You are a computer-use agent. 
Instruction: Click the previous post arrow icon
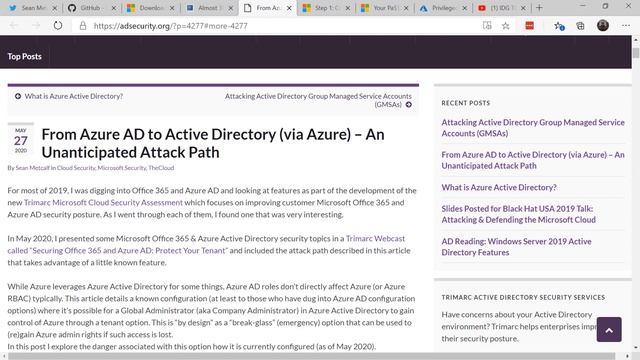click(x=18, y=96)
